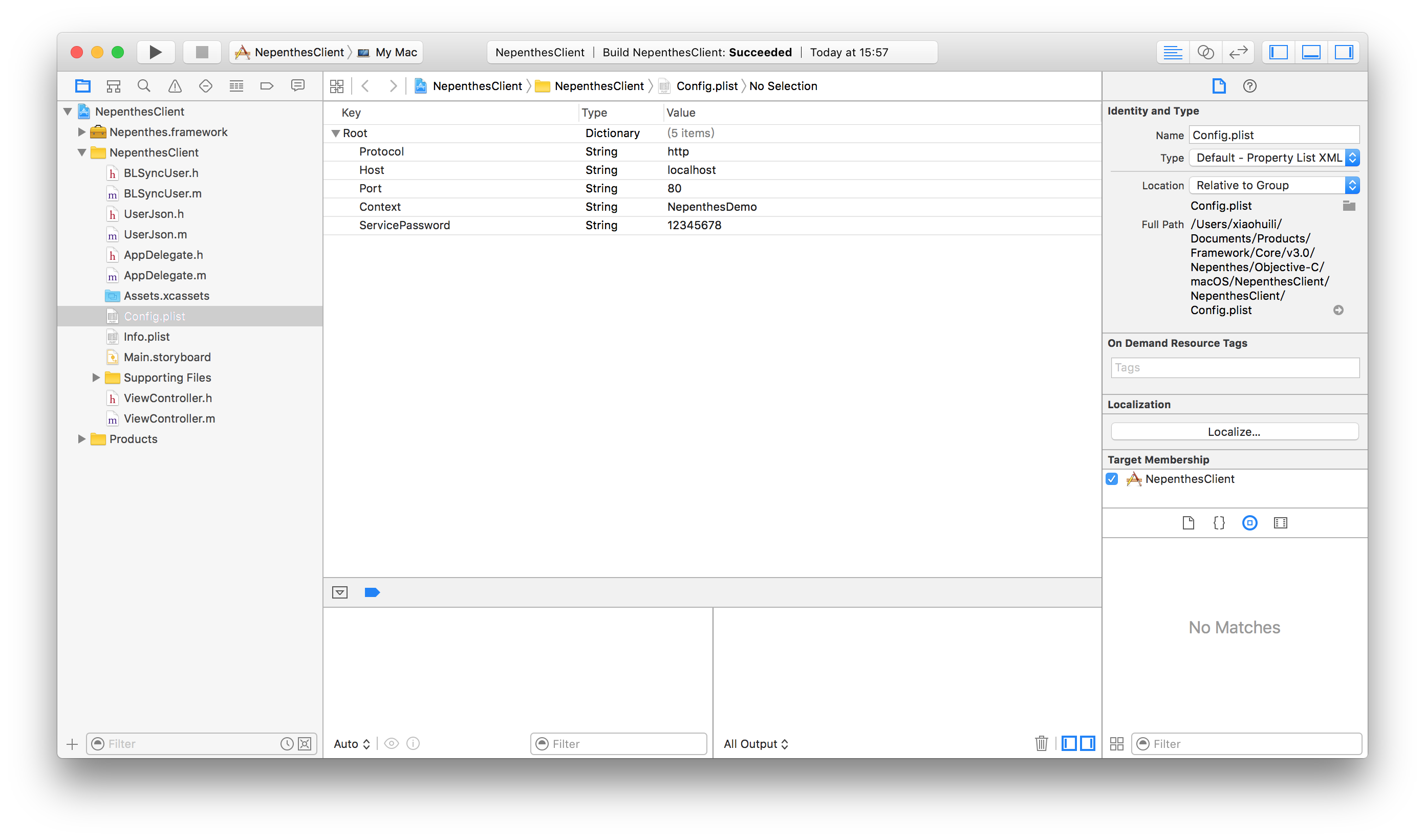Collapse the NepenthesClient folder group
This screenshot has width=1425, height=840.
82,152
